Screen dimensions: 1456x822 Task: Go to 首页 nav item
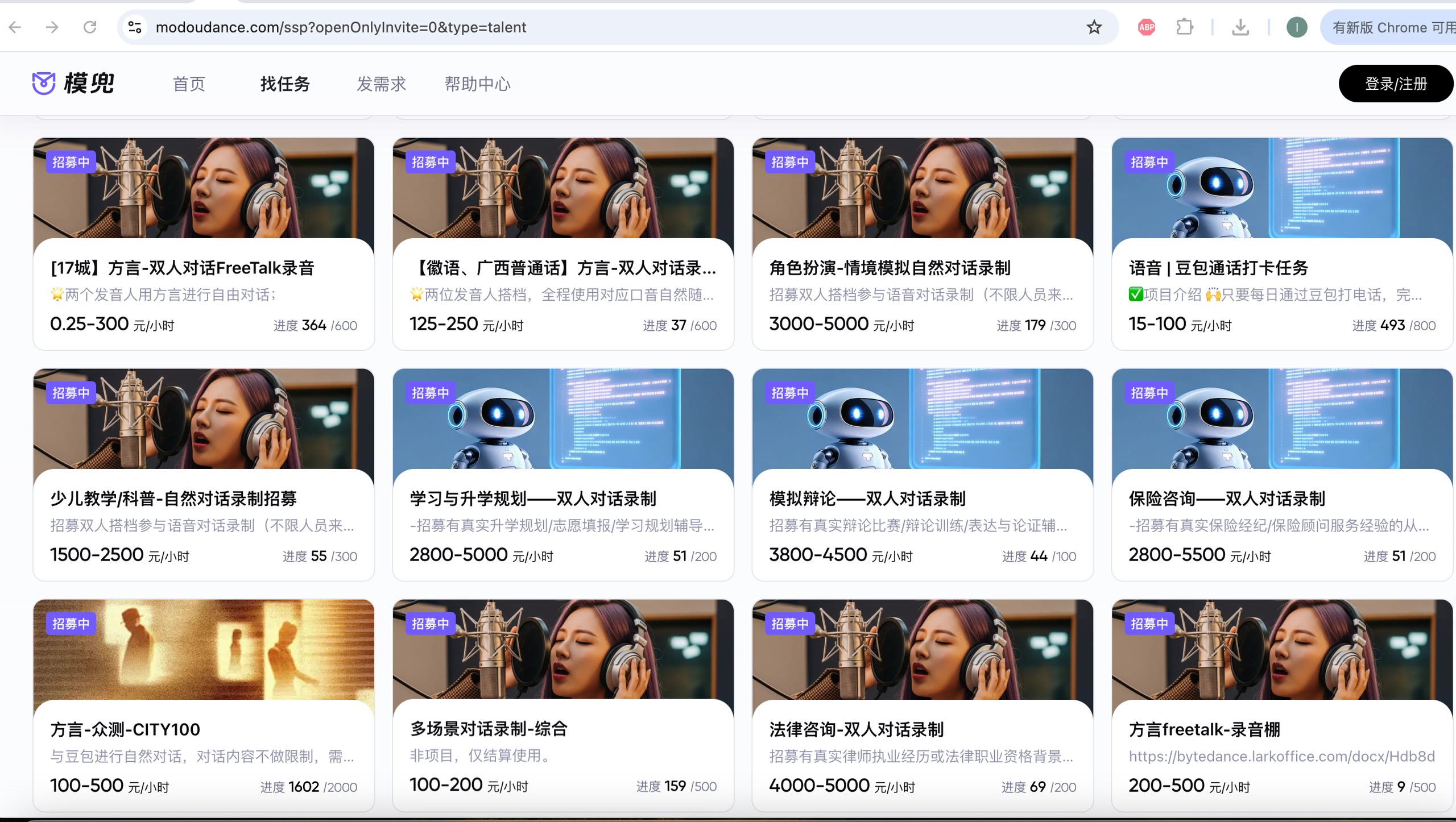(x=189, y=84)
